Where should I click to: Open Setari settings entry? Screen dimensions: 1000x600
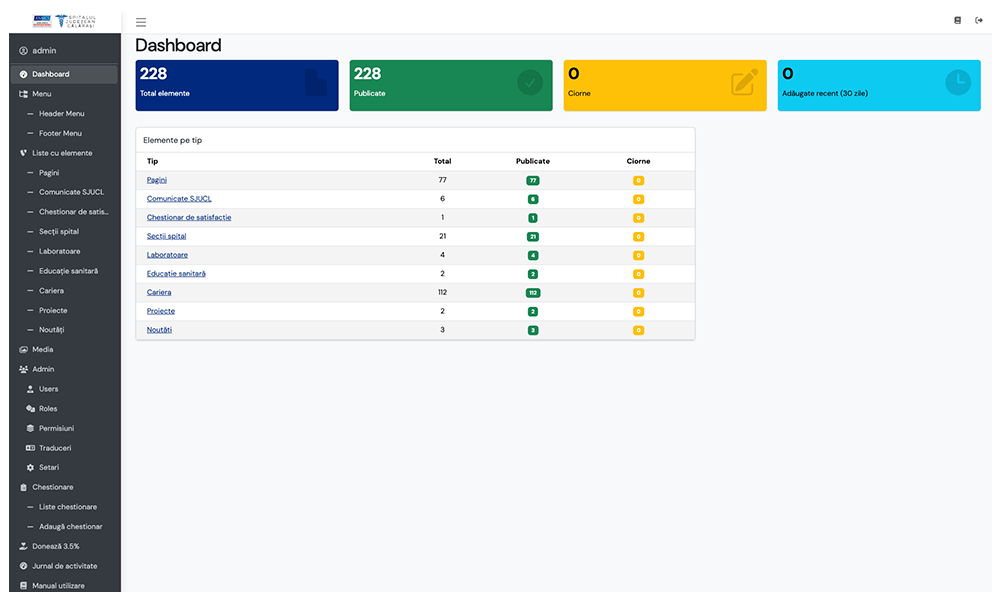coord(64,467)
